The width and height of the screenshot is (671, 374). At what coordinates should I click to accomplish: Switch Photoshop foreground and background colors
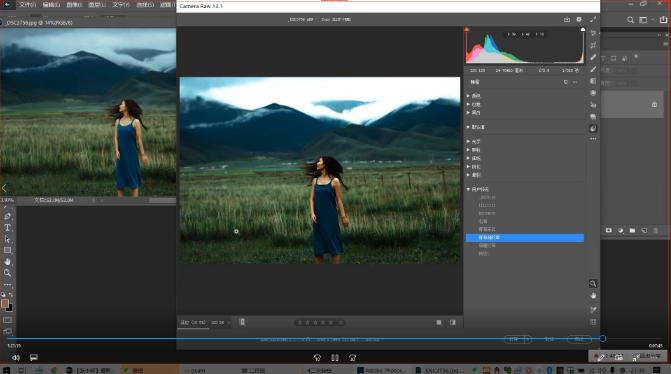click(x=11, y=295)
